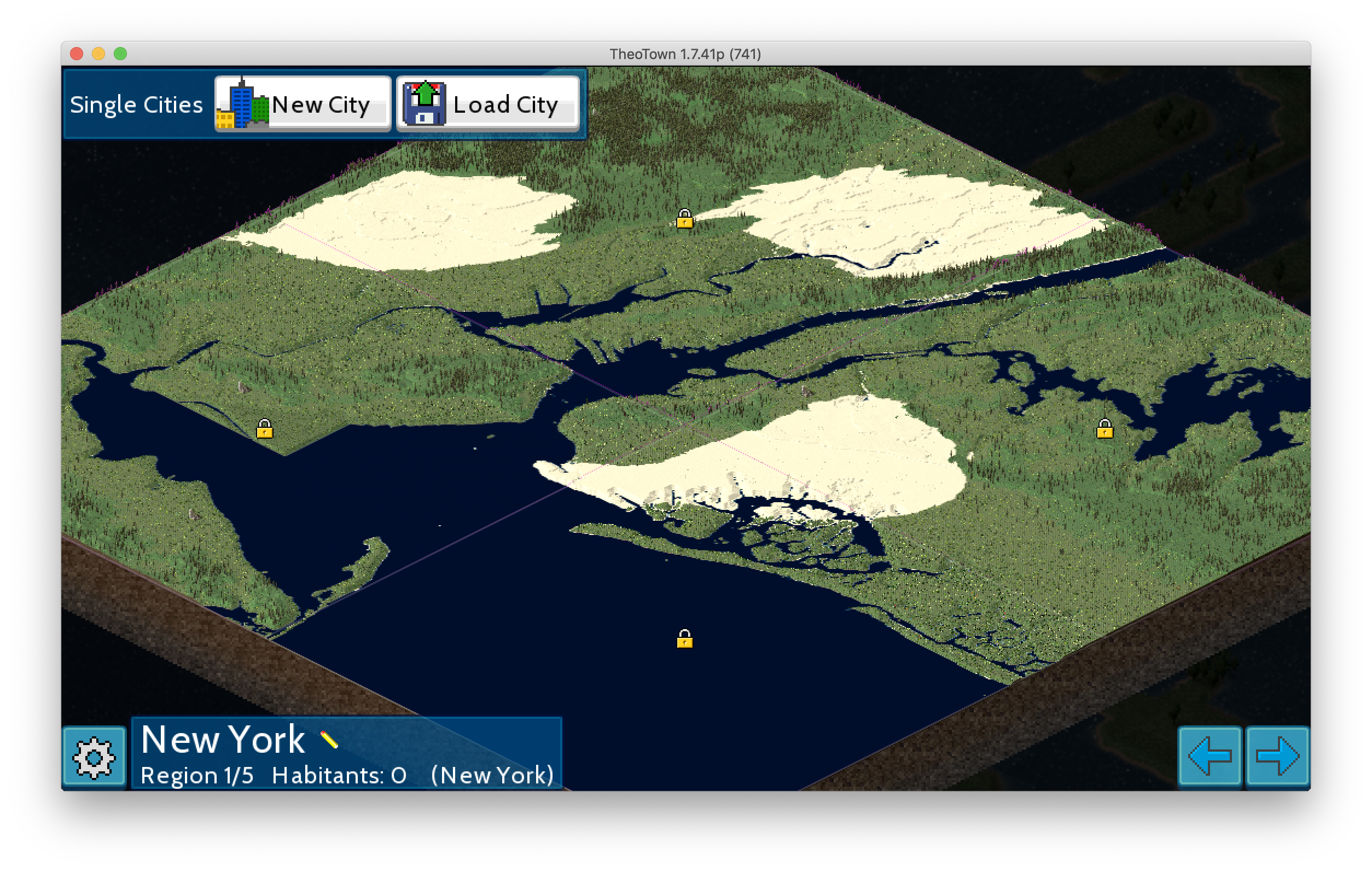Image resolution: width=1372 pixels, height=872 pixels.
Task: Click the 'New York' region title
Action: (x=223, y=740)
